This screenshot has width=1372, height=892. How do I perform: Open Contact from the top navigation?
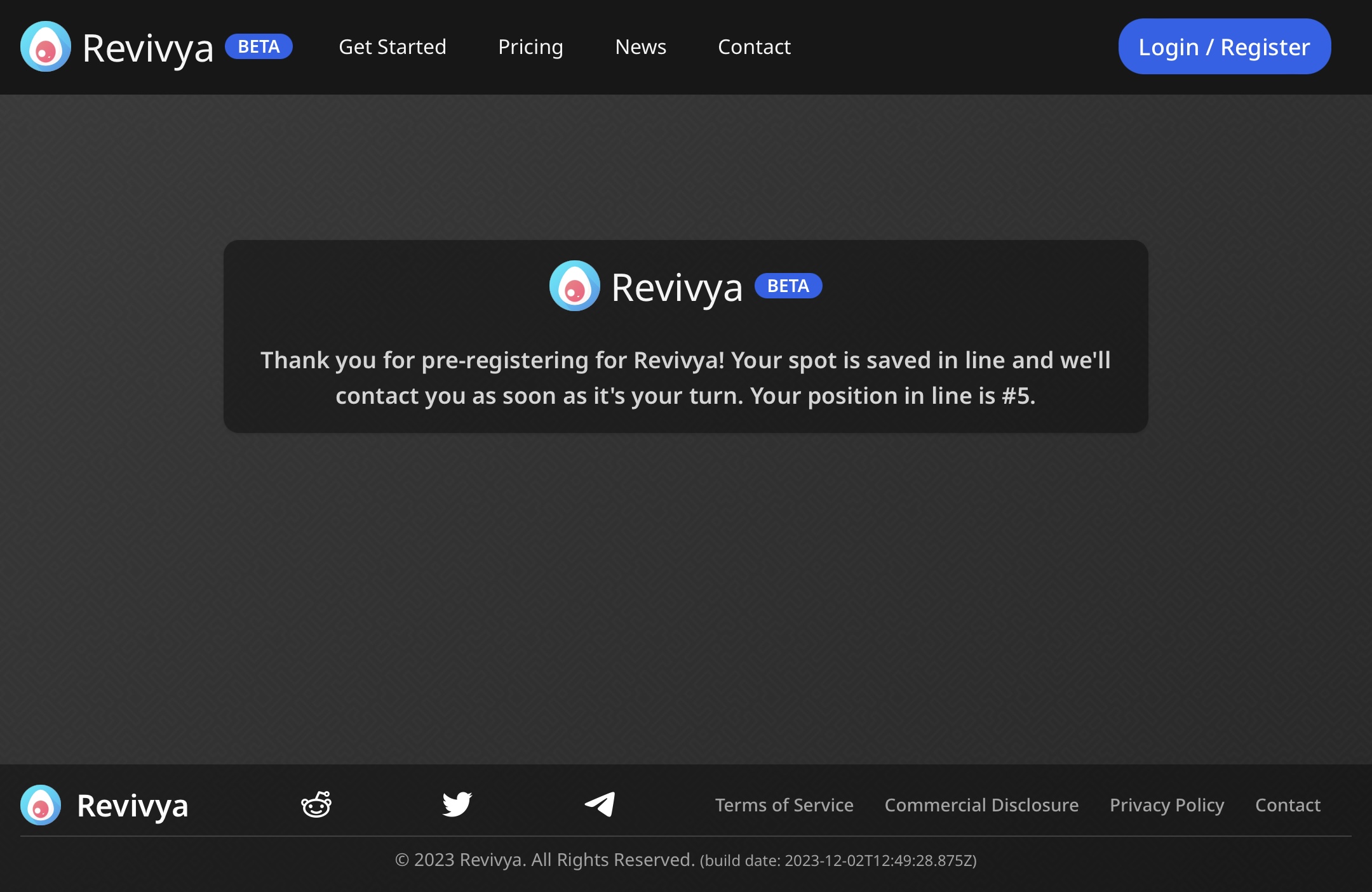point(754,47)
